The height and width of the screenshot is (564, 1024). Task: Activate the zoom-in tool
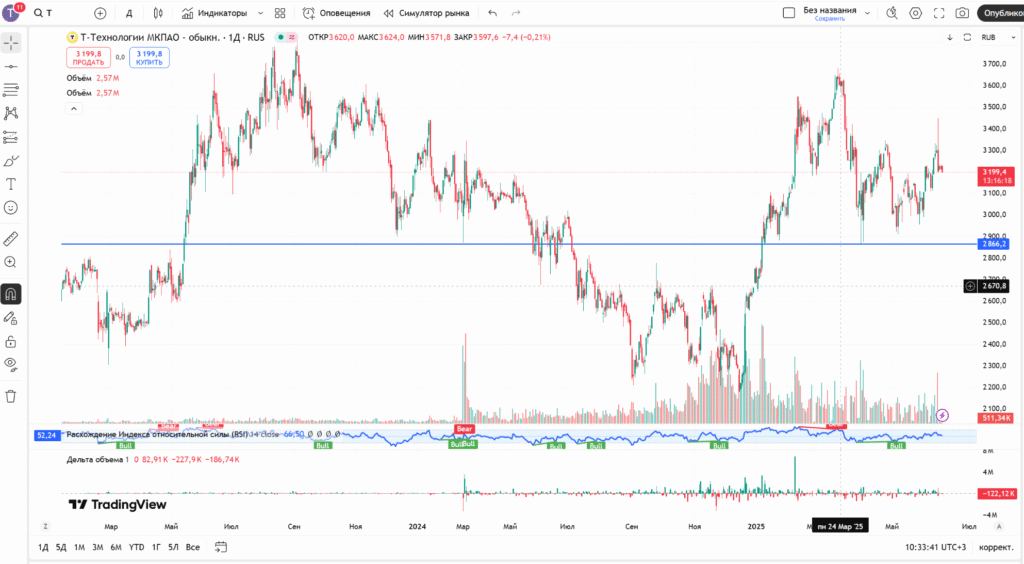[x=11, y=262]
